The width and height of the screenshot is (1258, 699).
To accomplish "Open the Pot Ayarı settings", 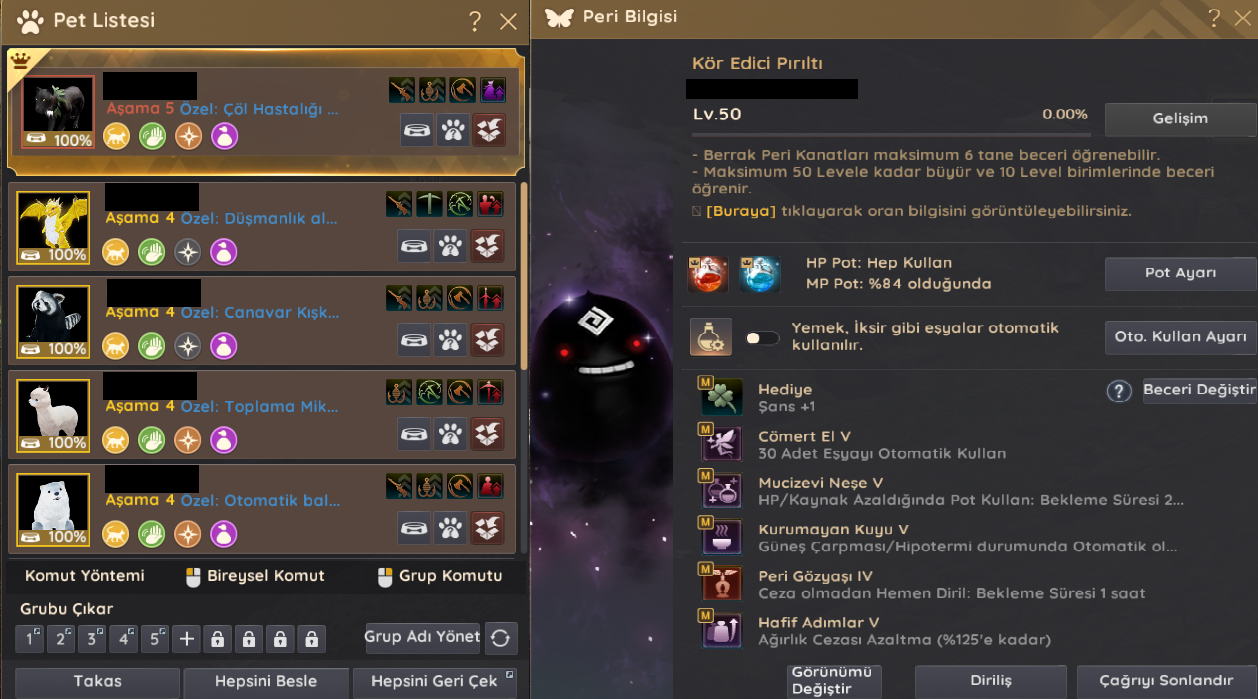I will (x=1180, y=273).
